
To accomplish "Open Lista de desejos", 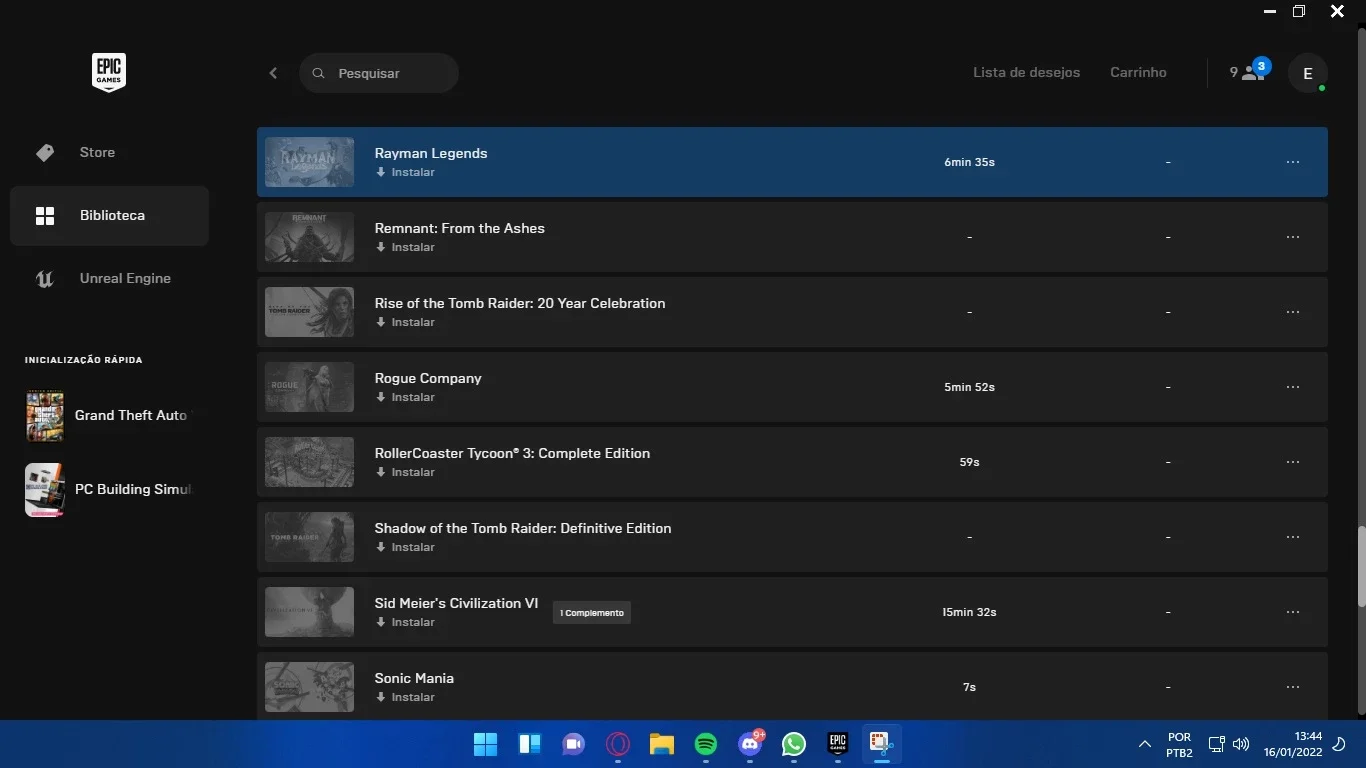I will (x=1026, y=72).
